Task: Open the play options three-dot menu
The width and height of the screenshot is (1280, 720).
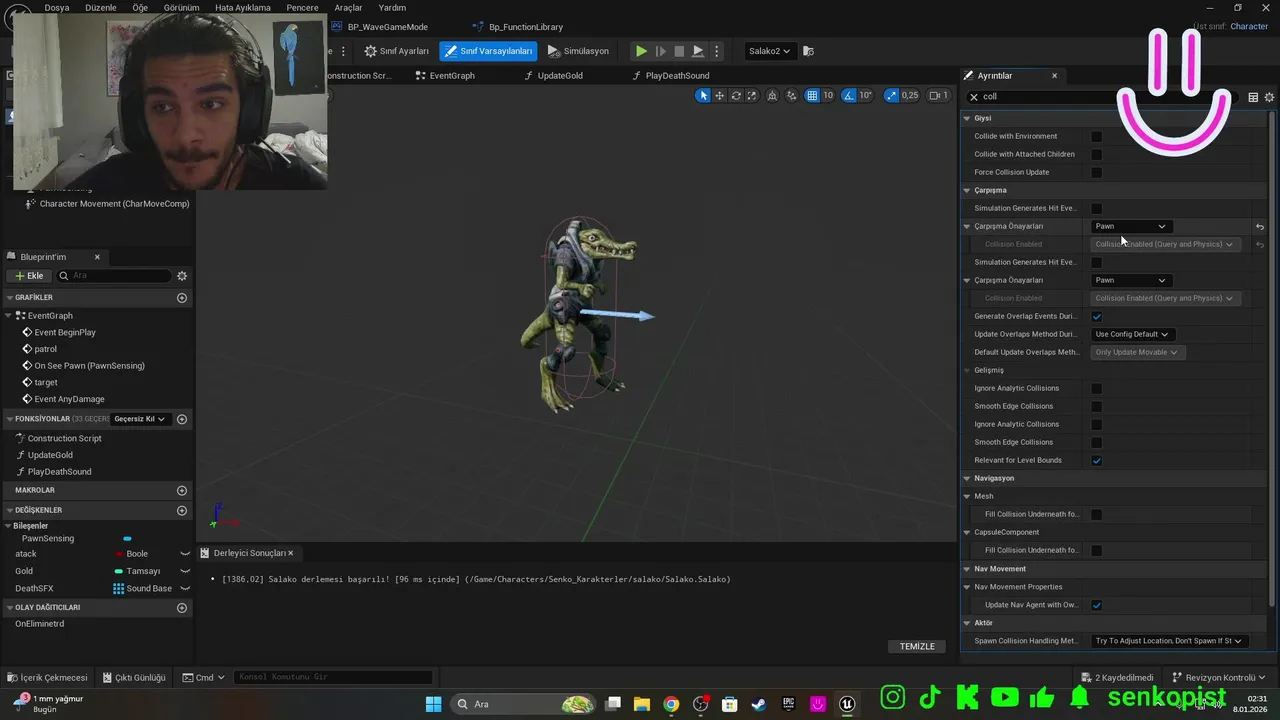Action: 716,51
